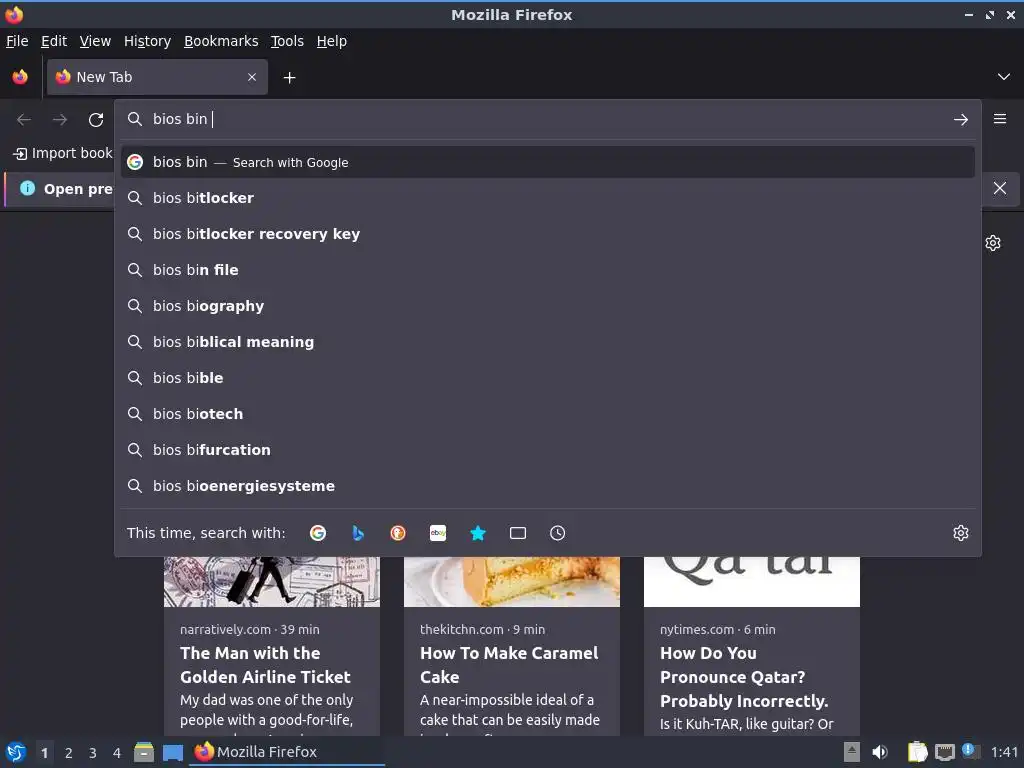Click the taskbar clock showing 1:41

1004,752
